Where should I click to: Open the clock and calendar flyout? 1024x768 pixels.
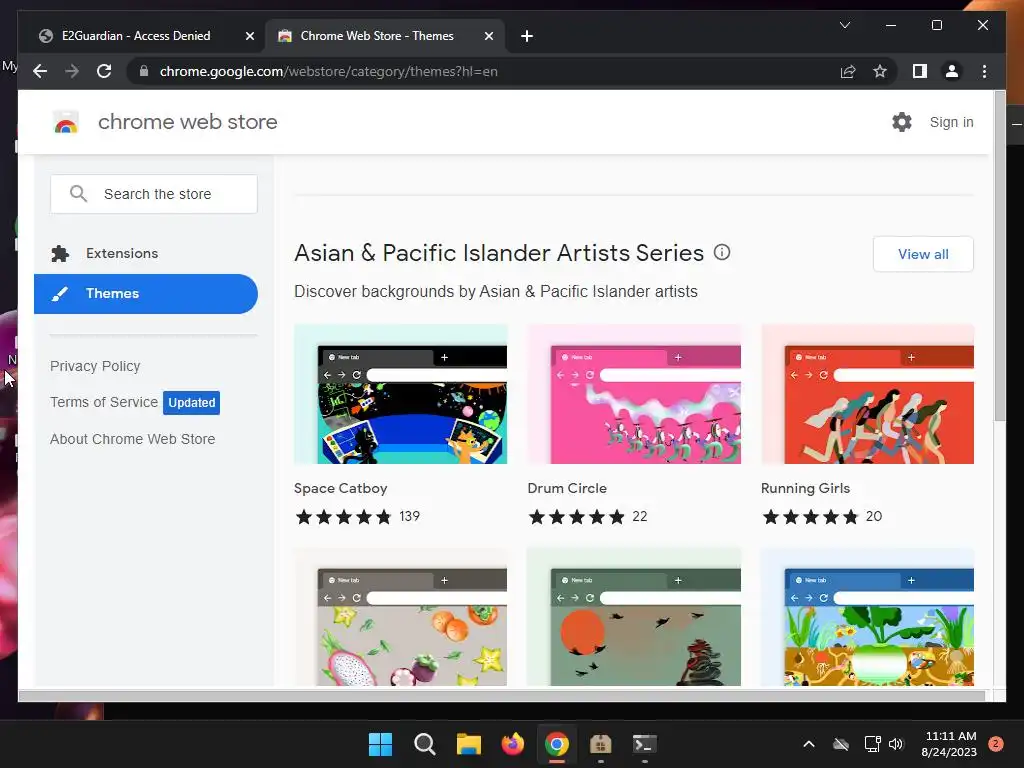[950, 744]
